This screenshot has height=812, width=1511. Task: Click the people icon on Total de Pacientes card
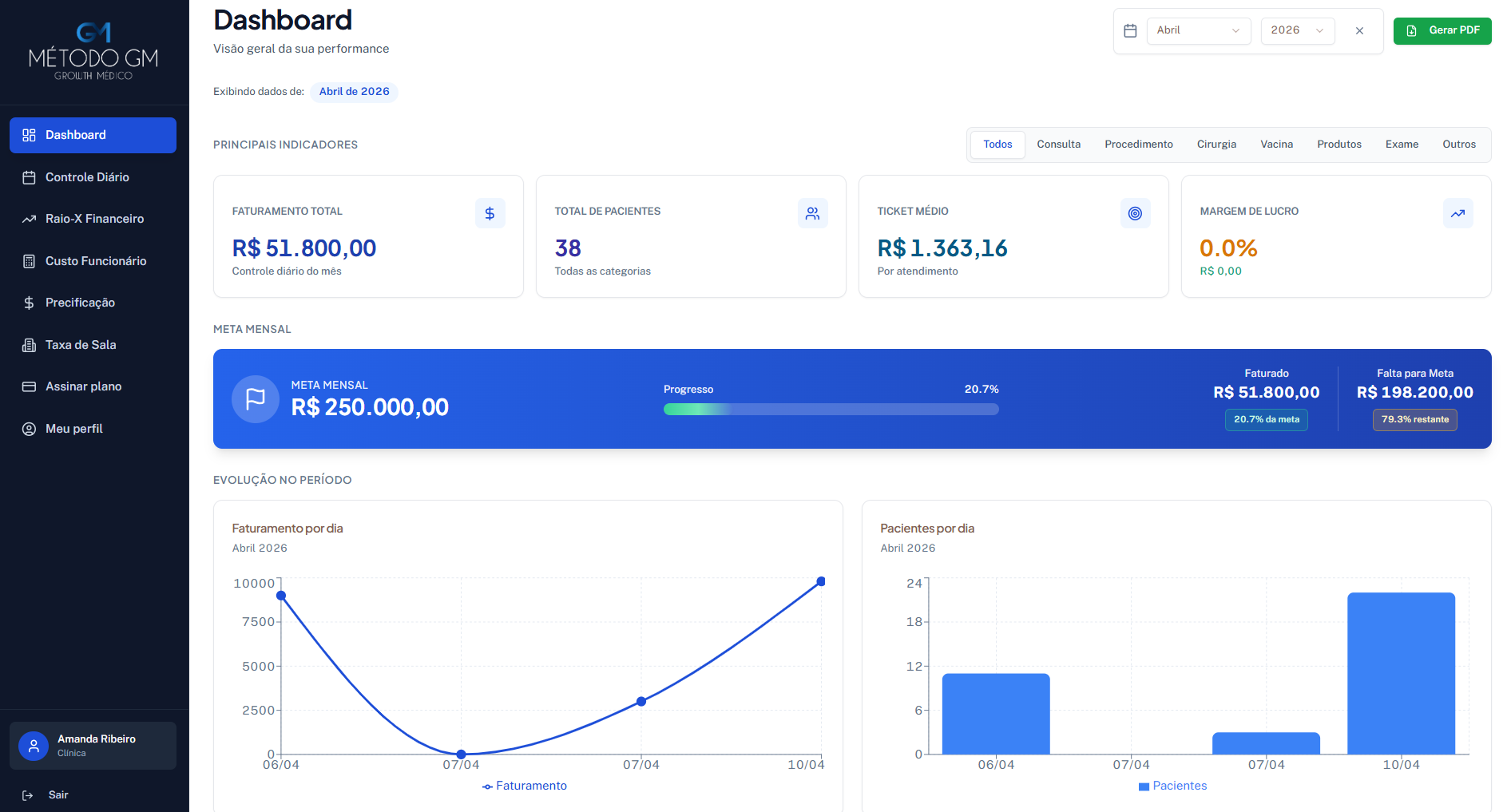pos(812,213)
